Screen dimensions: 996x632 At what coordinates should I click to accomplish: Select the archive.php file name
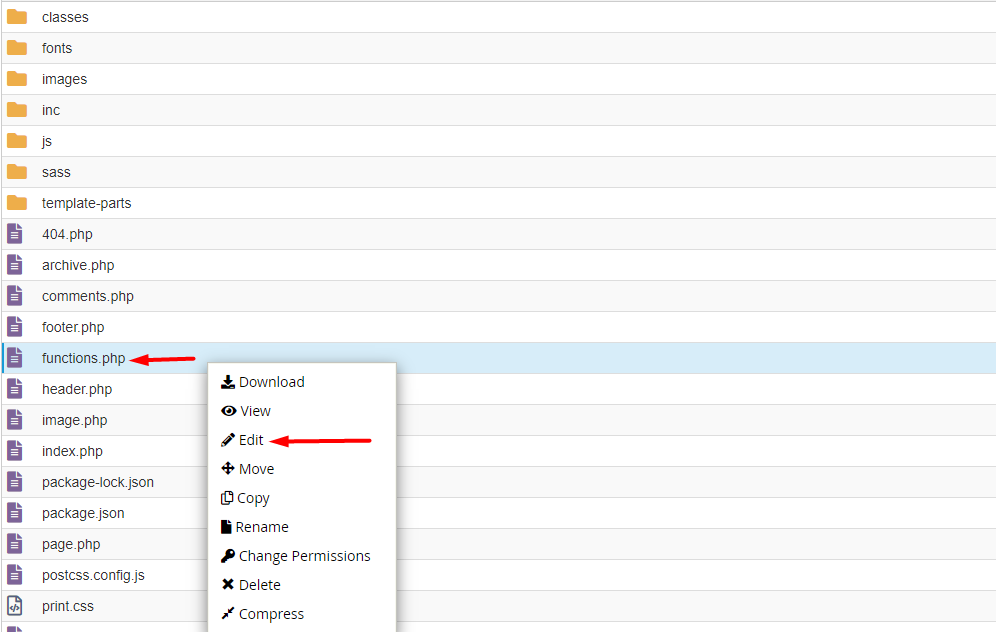(78, 266)
